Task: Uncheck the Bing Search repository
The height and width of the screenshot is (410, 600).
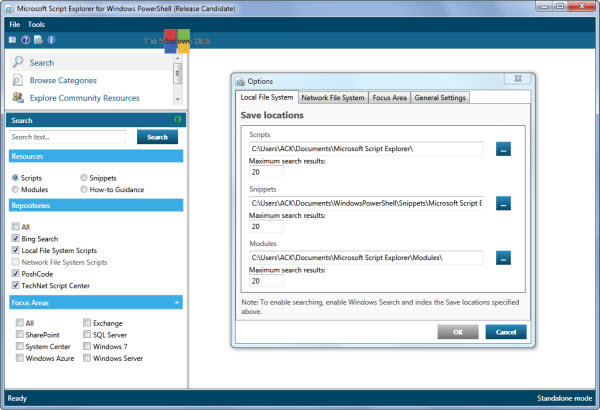Action: click(15, 238)
